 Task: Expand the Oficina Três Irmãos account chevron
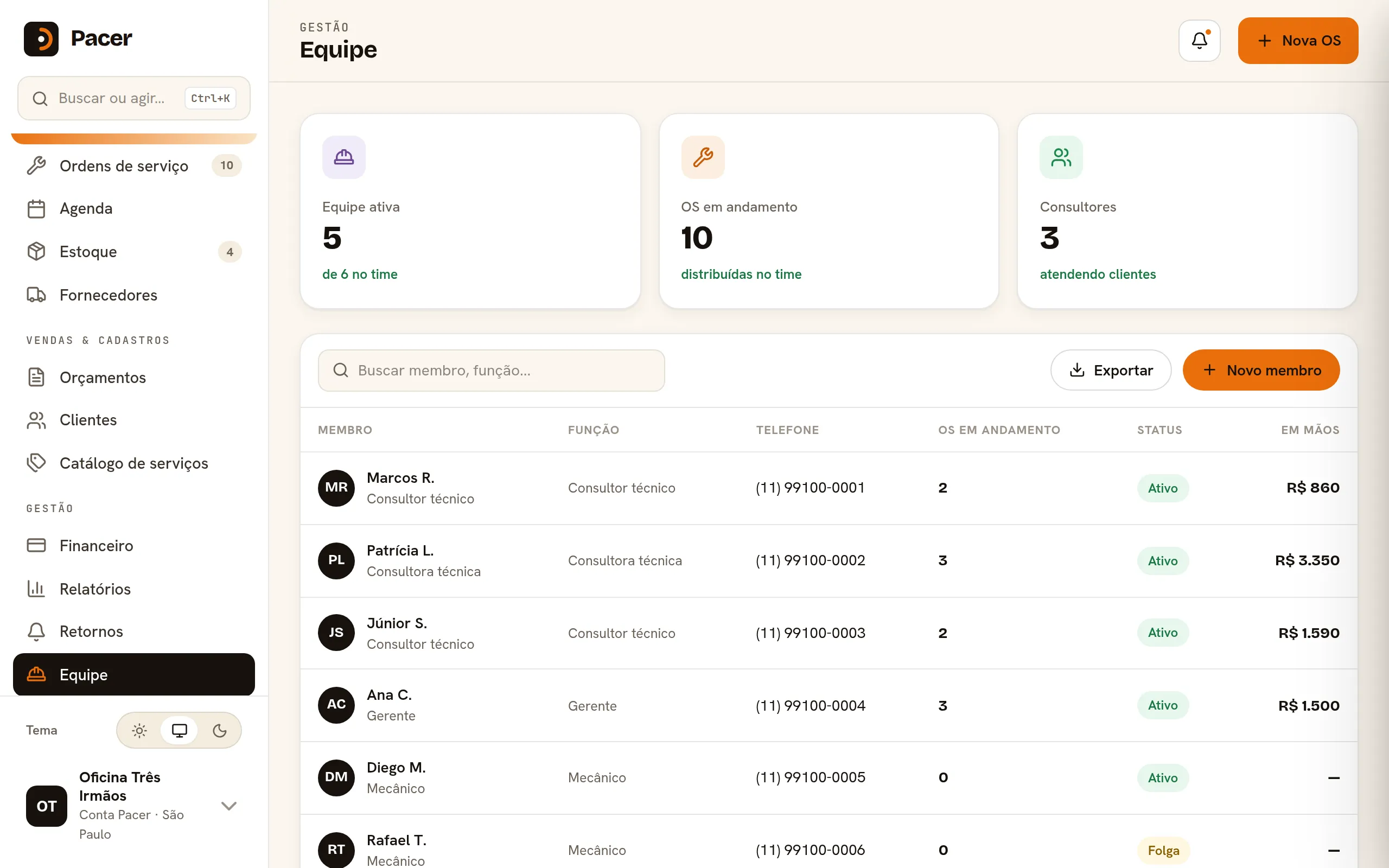(x=229, y=806)
